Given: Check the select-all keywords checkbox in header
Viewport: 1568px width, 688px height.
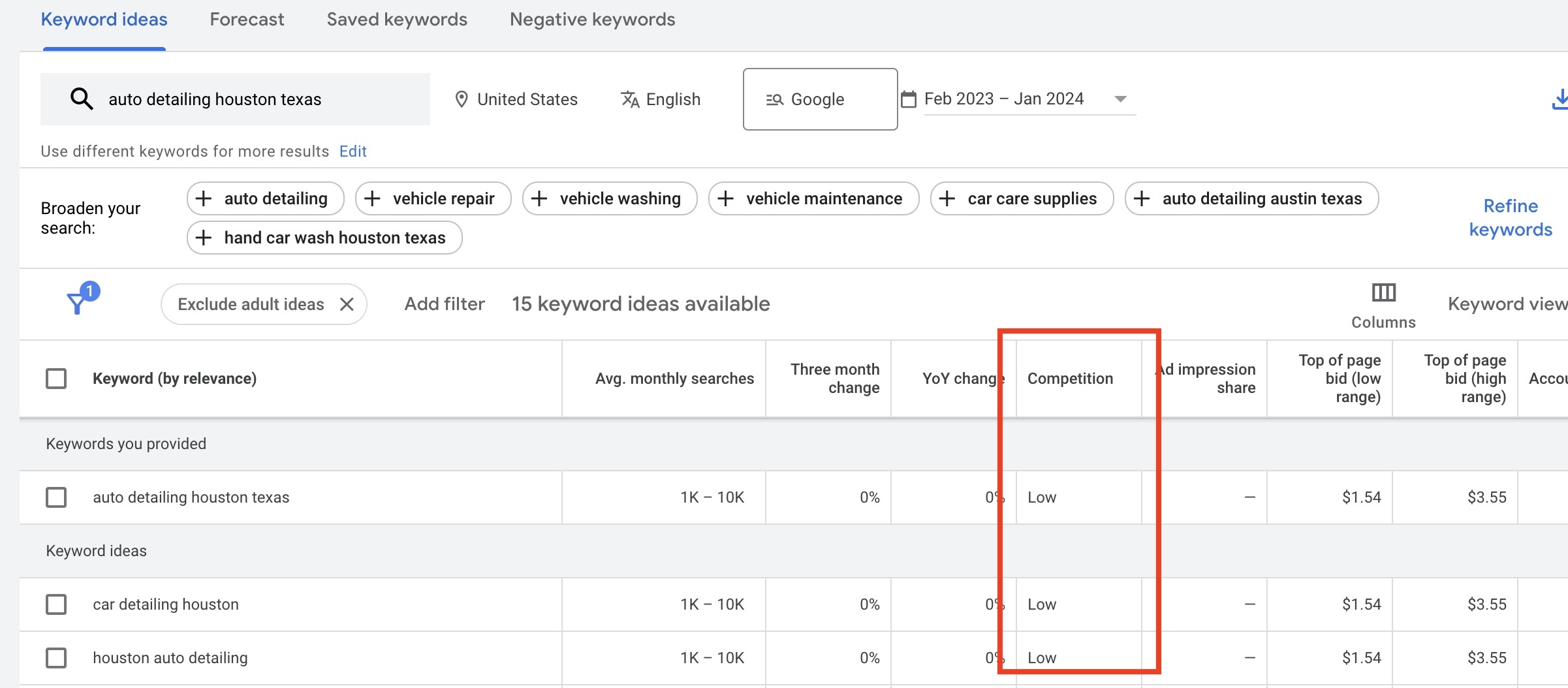Looking at the screenshot, I should 56,379.
